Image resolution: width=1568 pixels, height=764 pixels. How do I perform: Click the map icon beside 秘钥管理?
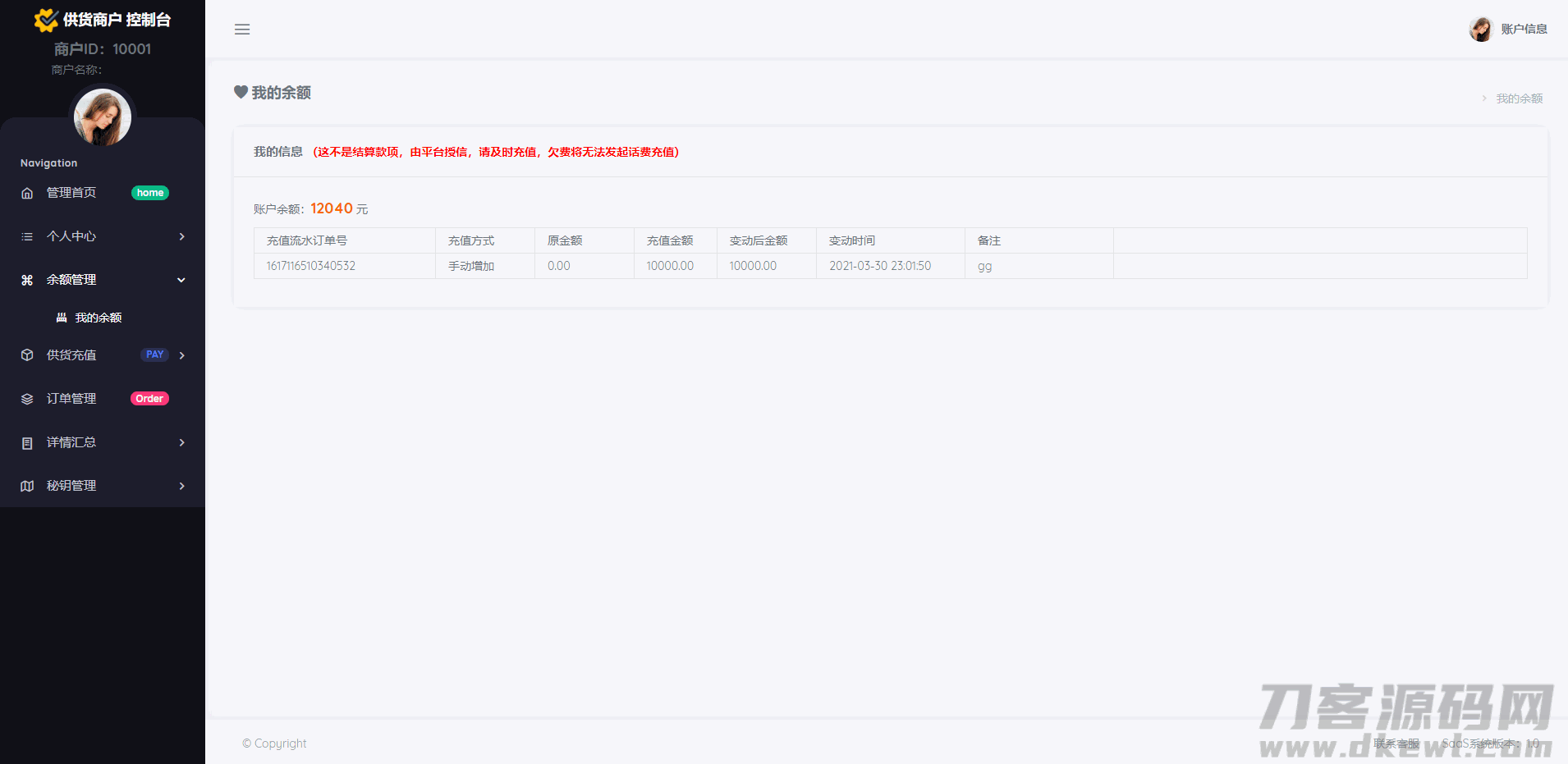click(x=27, y=486)
